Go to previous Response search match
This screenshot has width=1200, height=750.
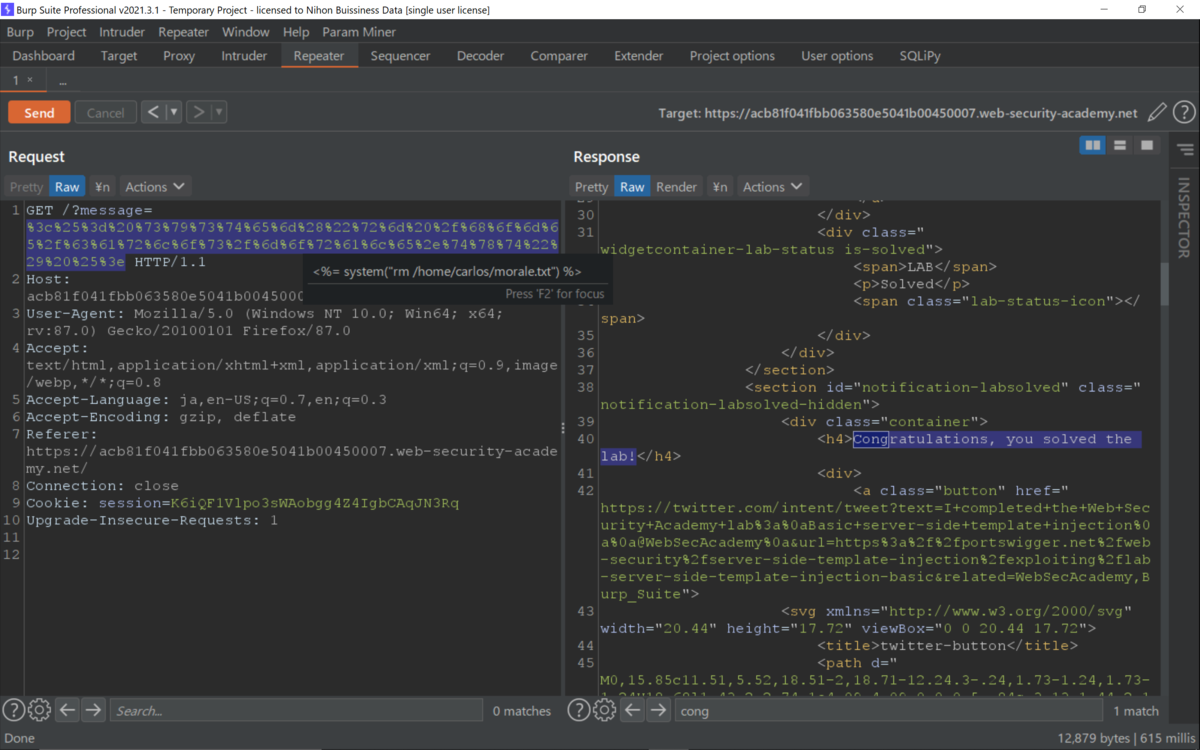pyautogui.click(x=632, y=710)
